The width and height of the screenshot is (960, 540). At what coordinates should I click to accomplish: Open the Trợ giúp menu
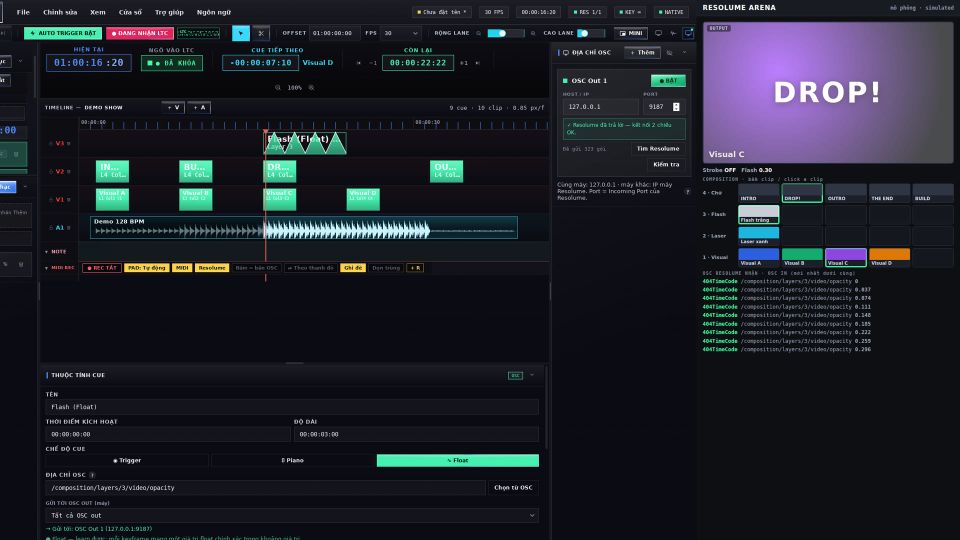pyautogui.click(x=169, y=12)
